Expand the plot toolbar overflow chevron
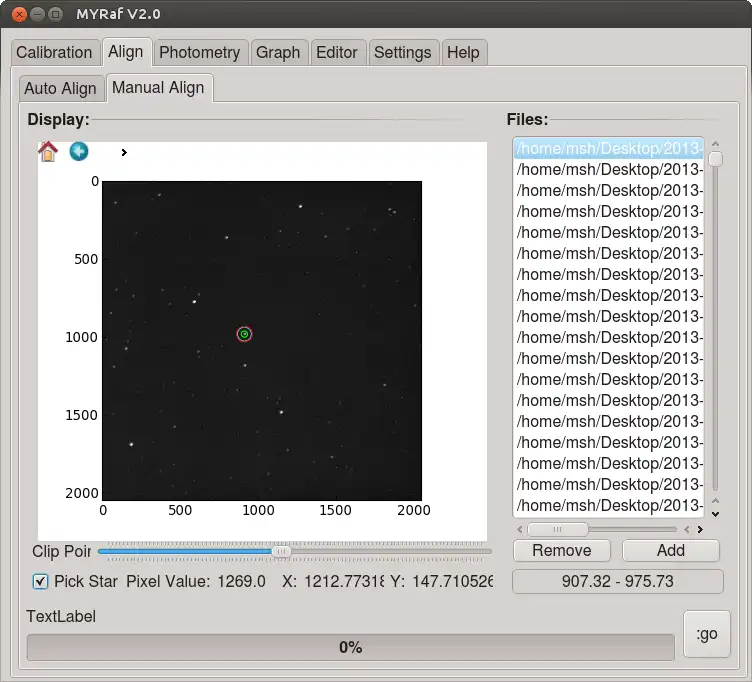 click(124, 153)
